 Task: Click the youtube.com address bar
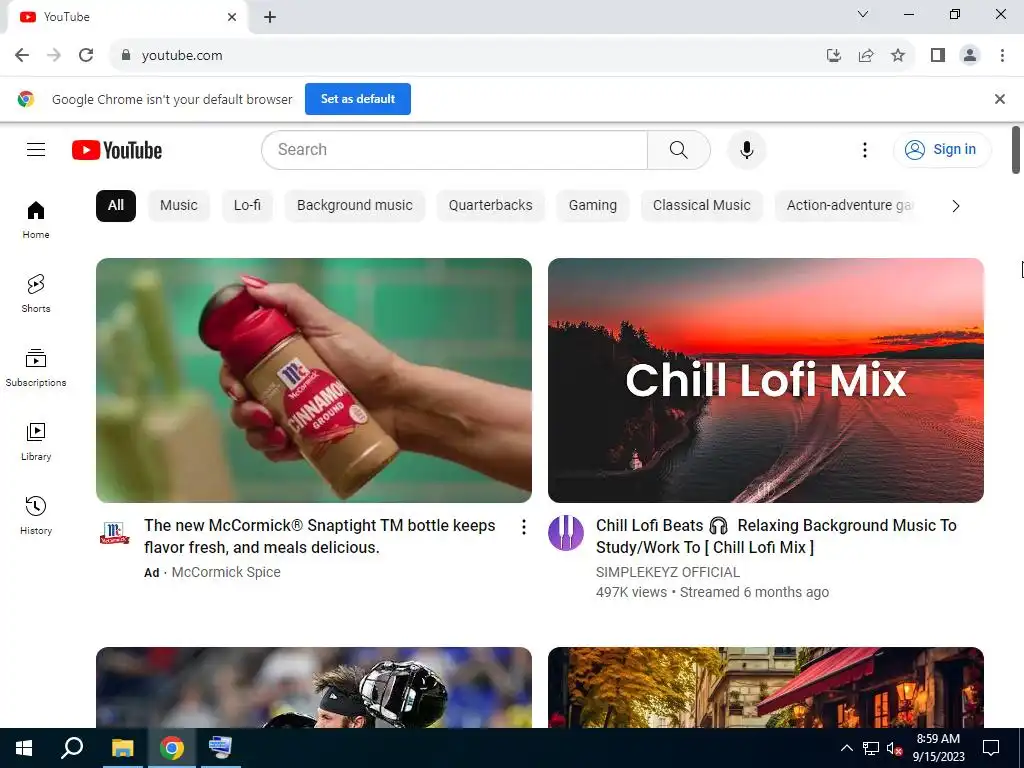(465, 56)
